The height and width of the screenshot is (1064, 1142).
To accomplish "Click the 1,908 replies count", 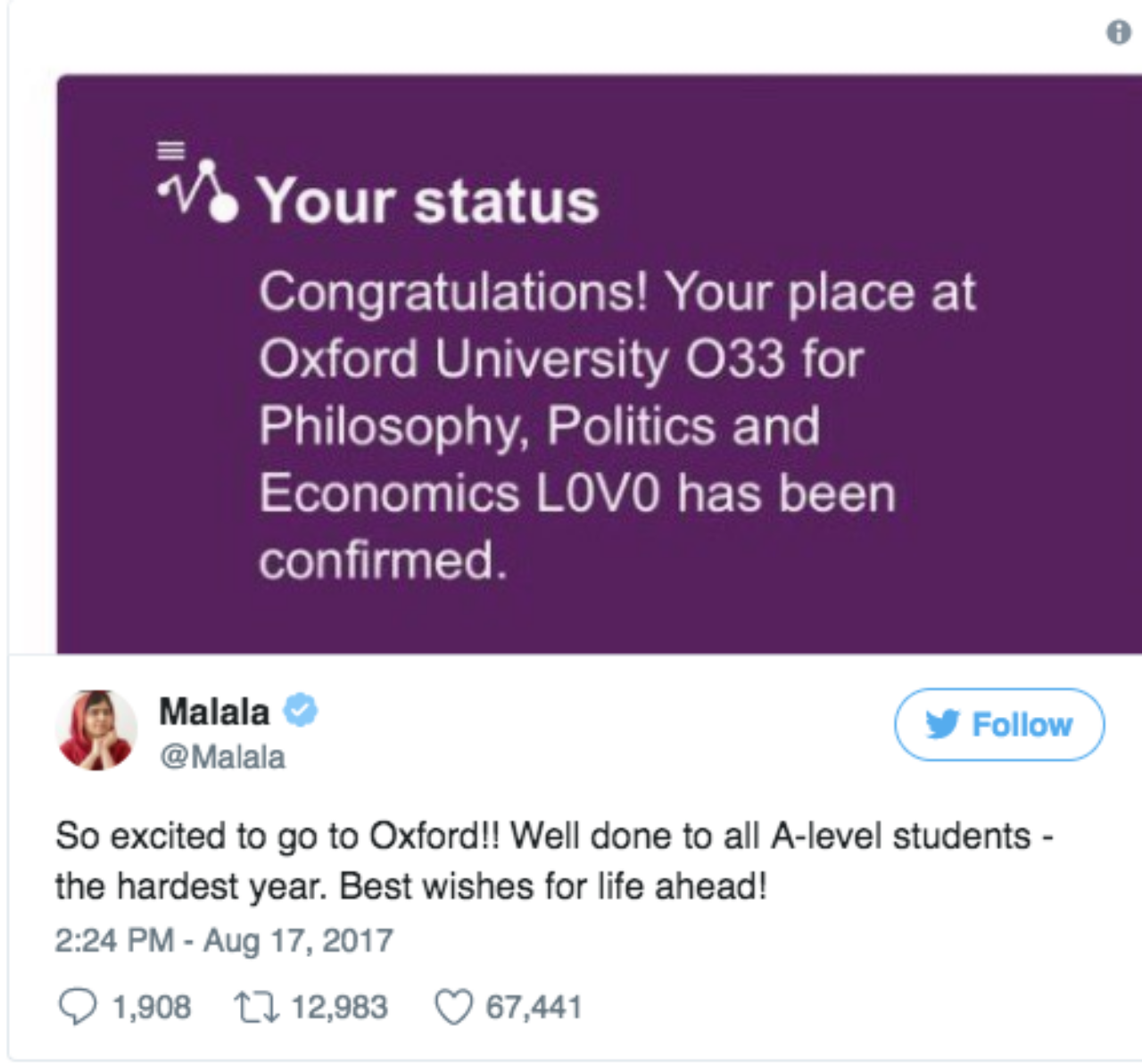I will 151,1008.
